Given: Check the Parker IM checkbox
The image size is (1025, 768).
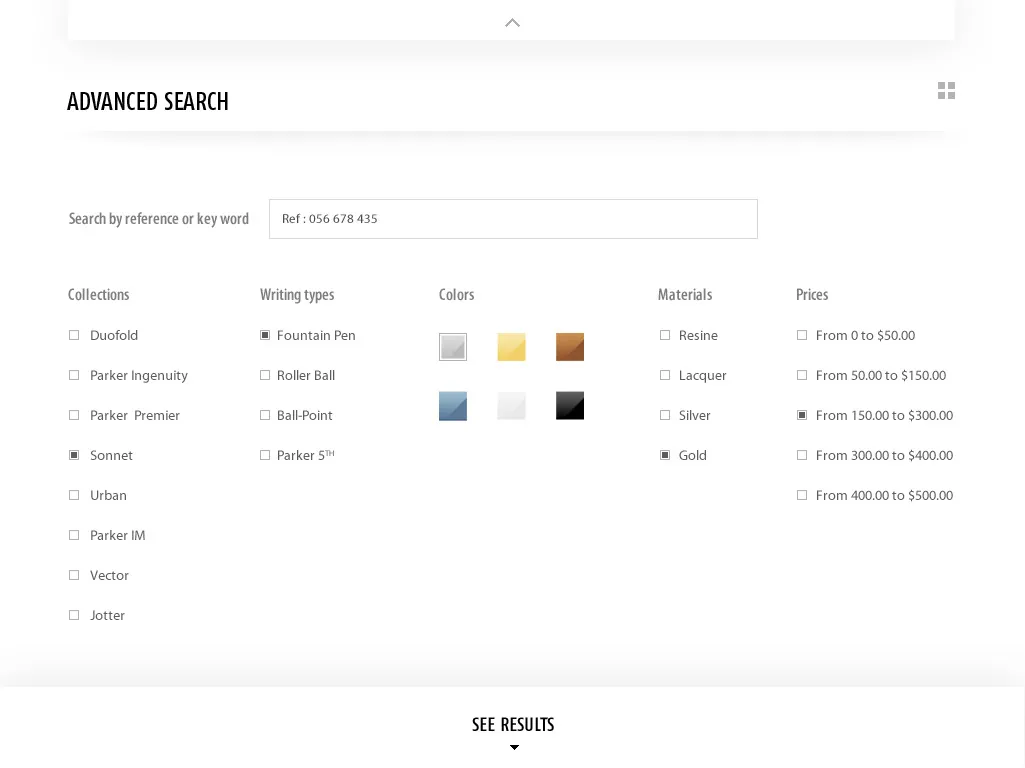Looking at the screenshot, I should 74,535.
